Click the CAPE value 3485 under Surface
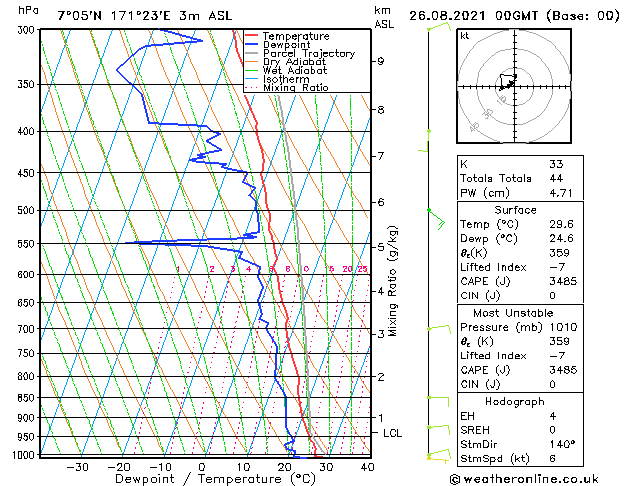The height and width of the screenshot is (486, 629). 563,281
